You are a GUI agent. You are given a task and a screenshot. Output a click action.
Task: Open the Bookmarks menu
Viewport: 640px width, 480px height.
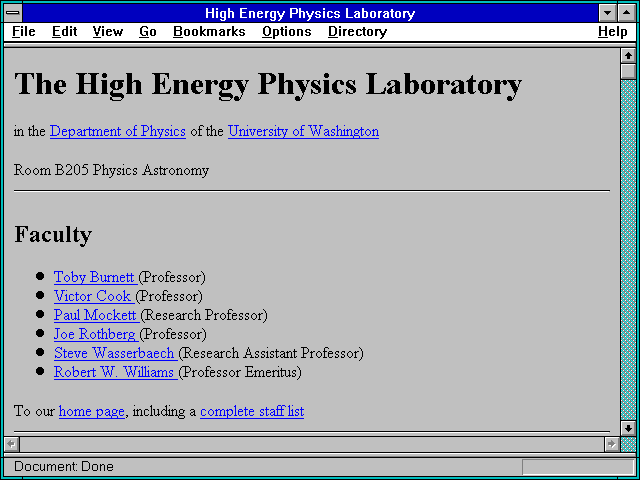click(209, 32)
